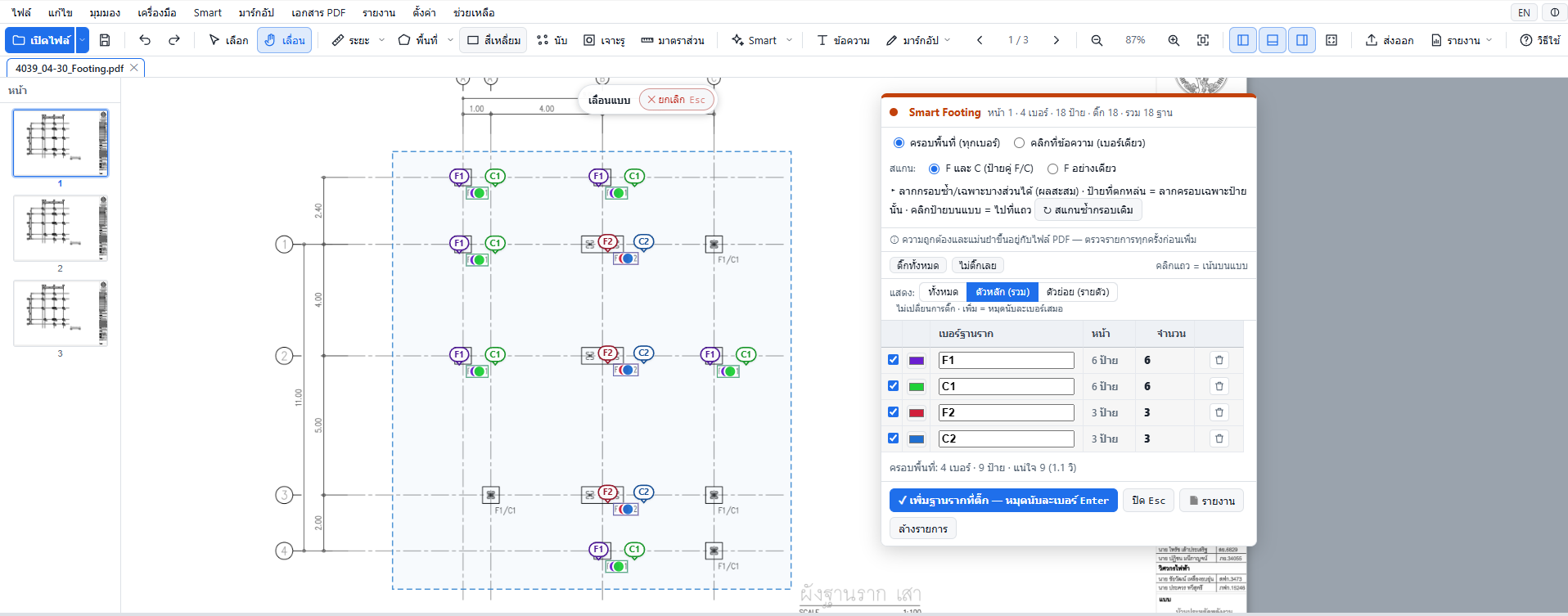Go to the previous page arrow
Screen dimensions: 1568x616
tap(980, 40)
